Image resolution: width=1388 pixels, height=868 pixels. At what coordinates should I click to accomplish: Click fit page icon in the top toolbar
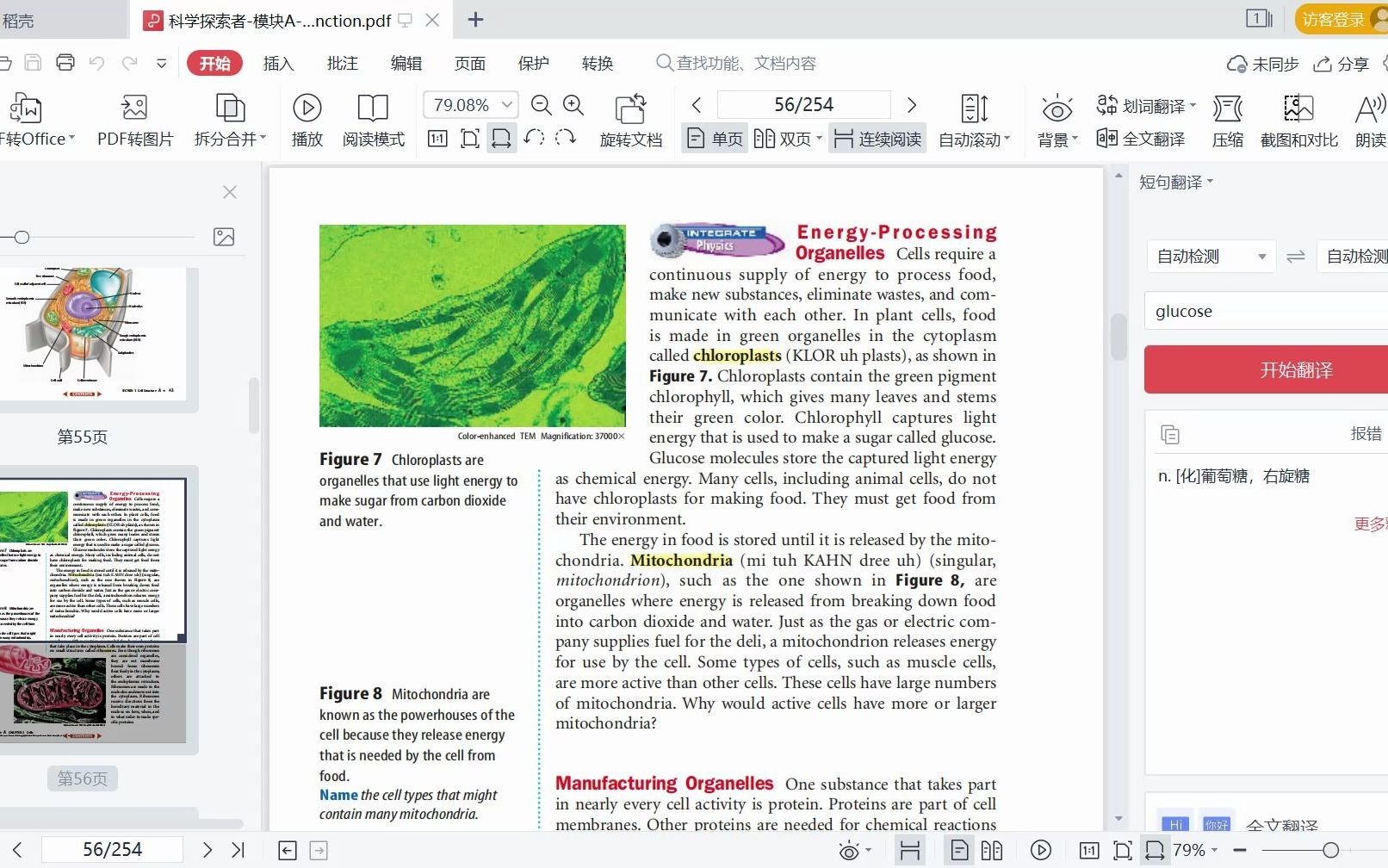(x=470, y=139)
